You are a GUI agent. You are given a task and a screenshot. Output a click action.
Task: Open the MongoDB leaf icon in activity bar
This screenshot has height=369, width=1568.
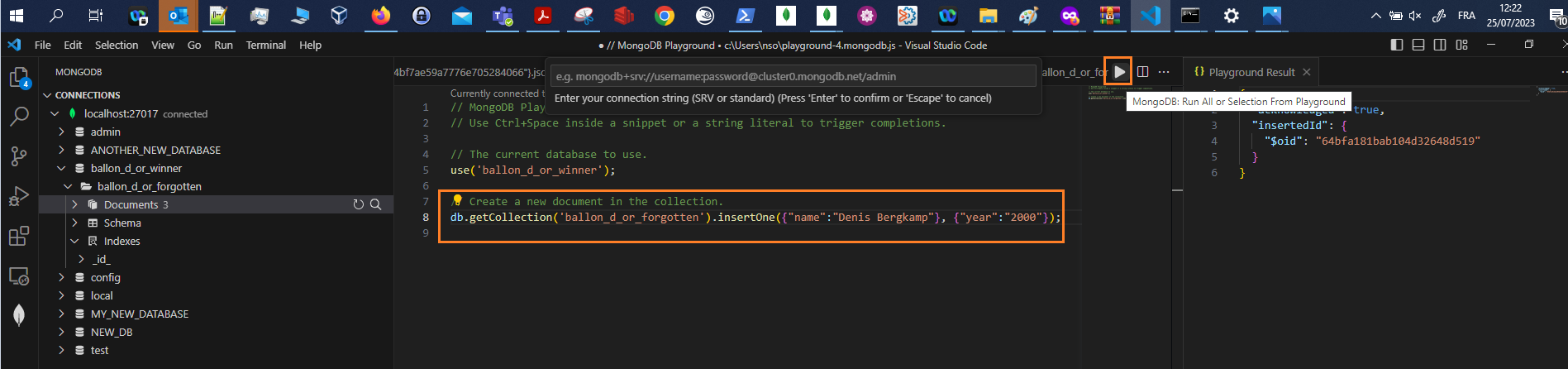pos(19,315)
